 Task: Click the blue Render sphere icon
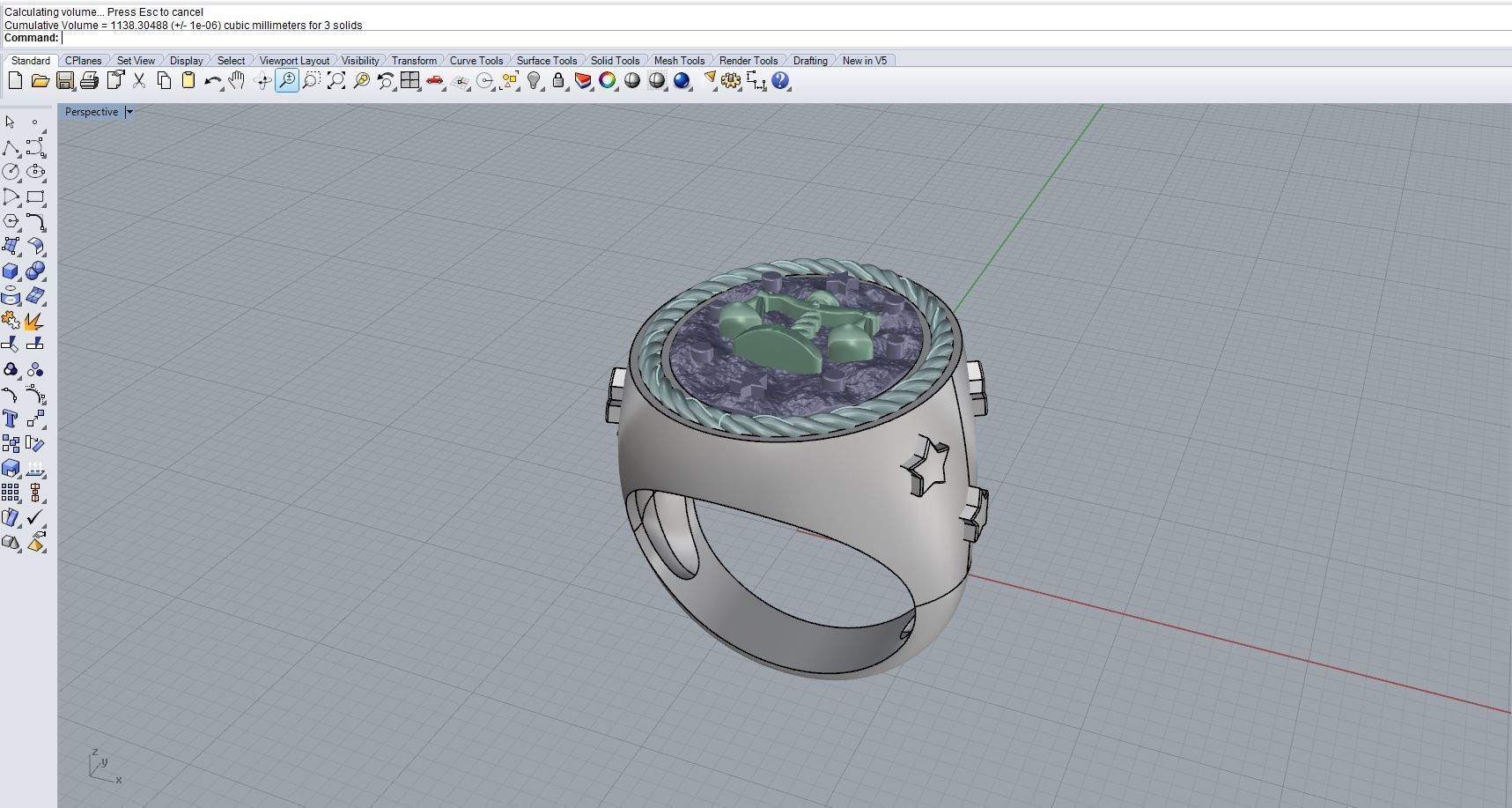tap(682, 81)
